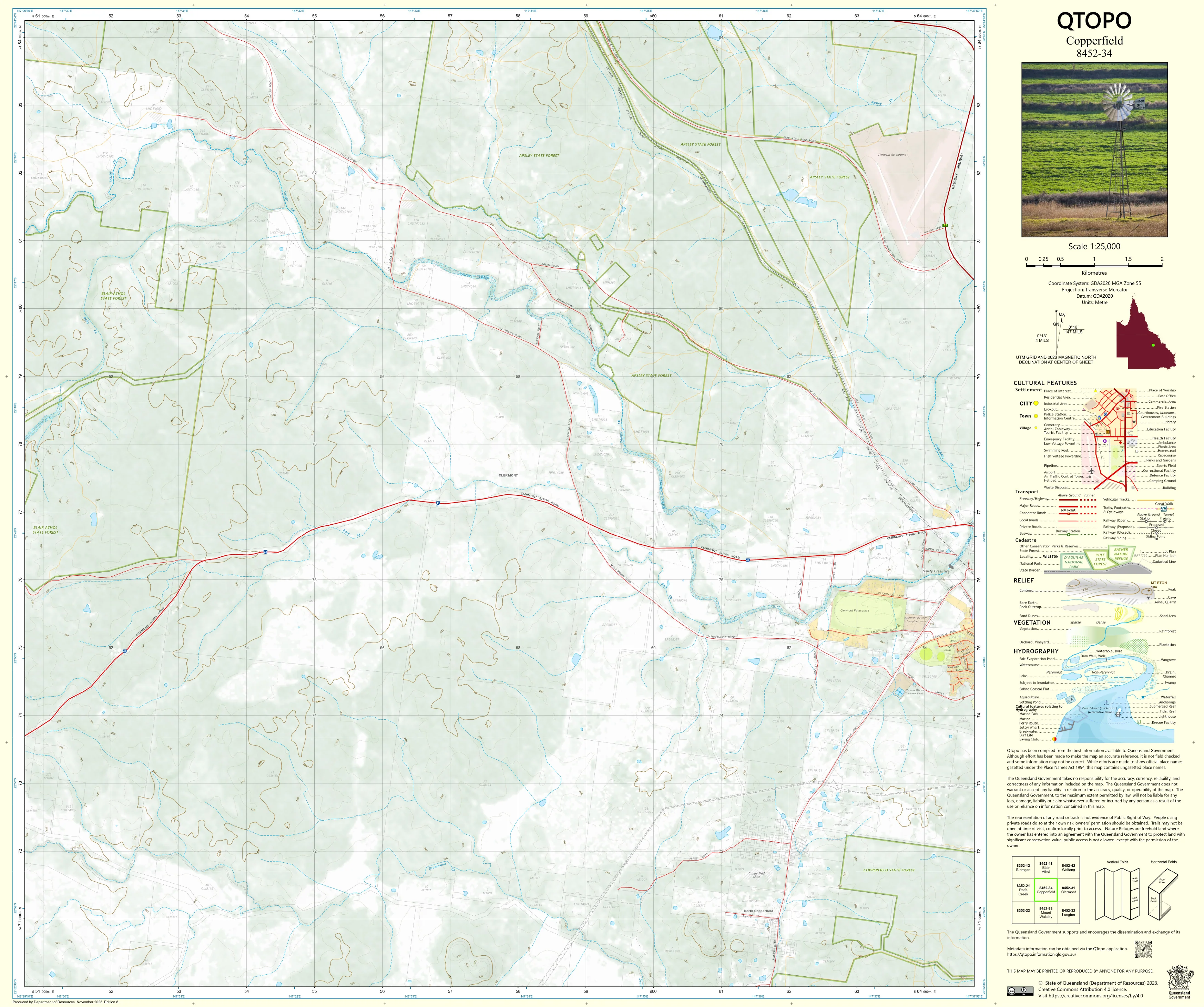Click the Coordinate System GDA2020 MGA Zone 55 line
This screenshot has height=1007, width=1204.
(1094, 284)
